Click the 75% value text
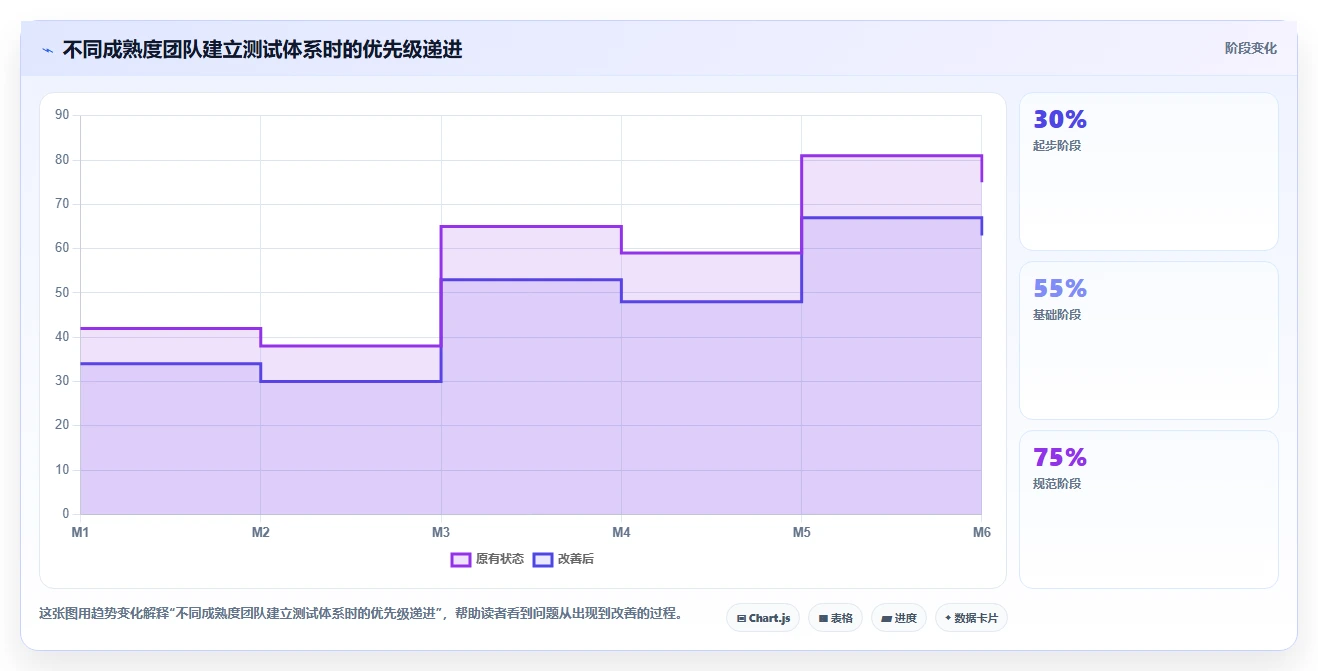Viewport: 1318px width, 671px height. [1060, 458]
